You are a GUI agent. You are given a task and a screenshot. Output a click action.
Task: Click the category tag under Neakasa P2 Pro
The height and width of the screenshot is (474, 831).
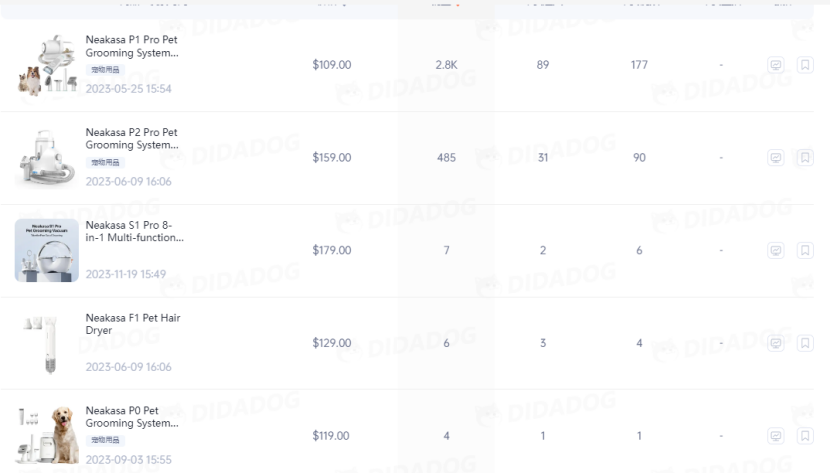pyautogui.click(x=105, y=162)
